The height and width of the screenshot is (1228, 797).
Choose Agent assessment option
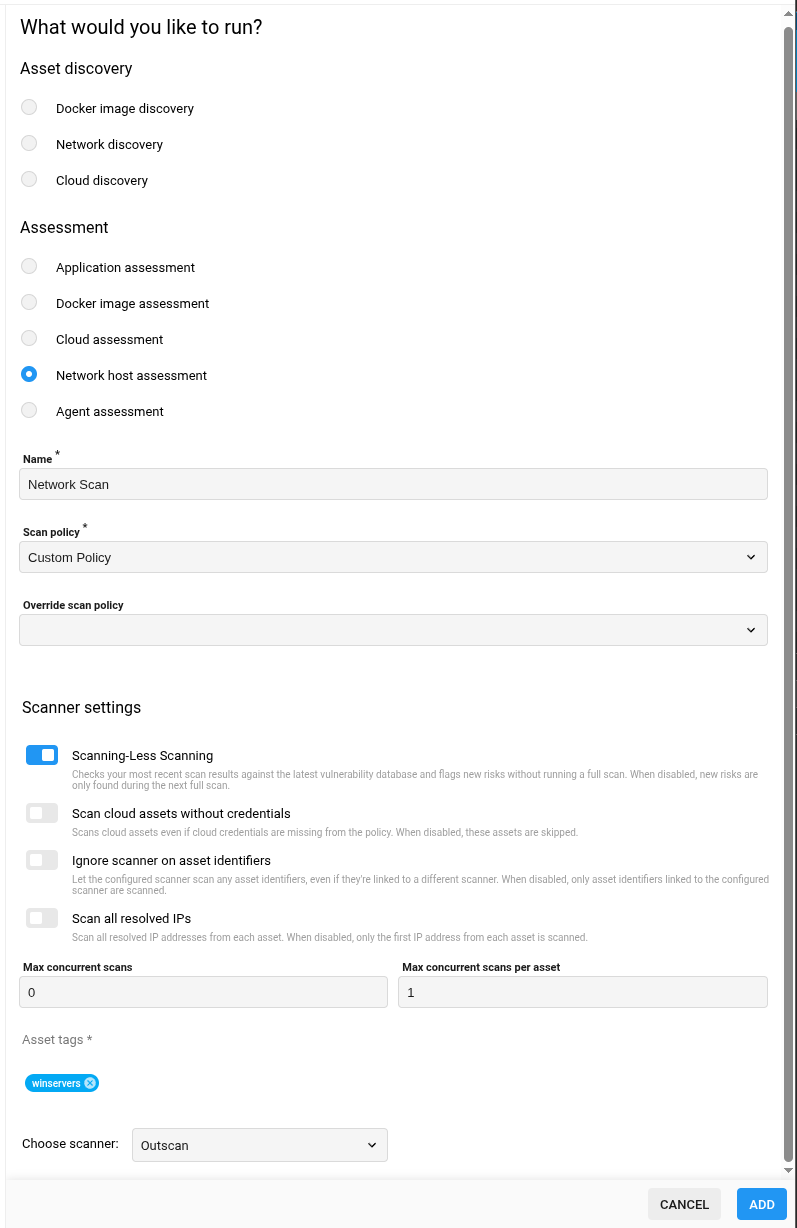point(29,411)
